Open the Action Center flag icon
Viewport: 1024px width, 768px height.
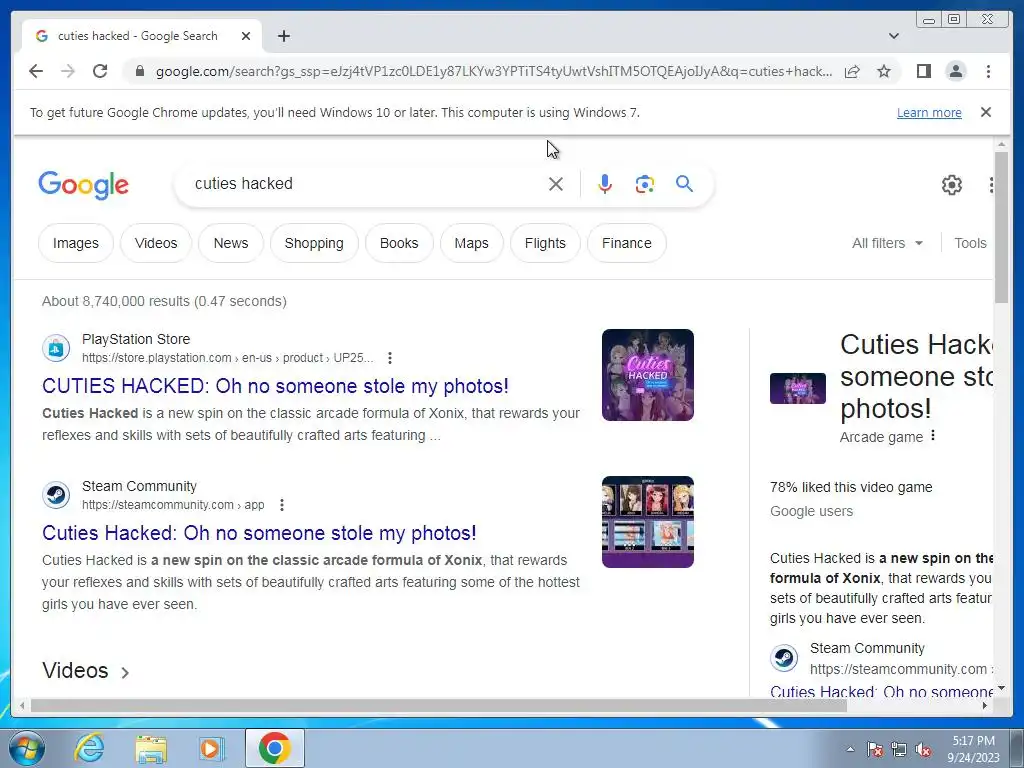click(x=874, y=749)
